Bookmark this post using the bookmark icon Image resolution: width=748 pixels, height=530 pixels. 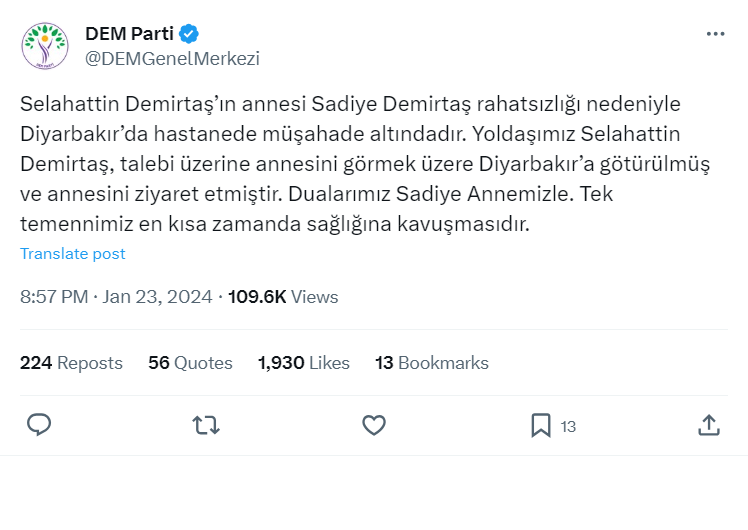[x=541, y=425]
